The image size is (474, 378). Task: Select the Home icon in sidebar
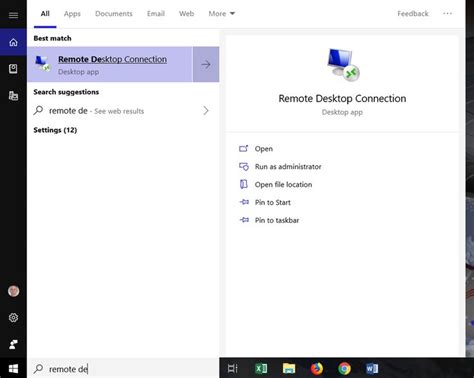13,42
